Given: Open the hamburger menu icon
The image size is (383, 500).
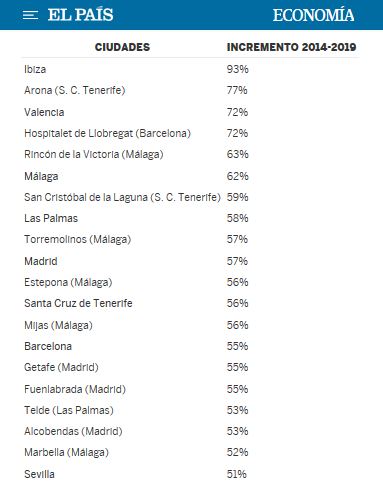Looking at the screenshot, I should tap(30, 15).
